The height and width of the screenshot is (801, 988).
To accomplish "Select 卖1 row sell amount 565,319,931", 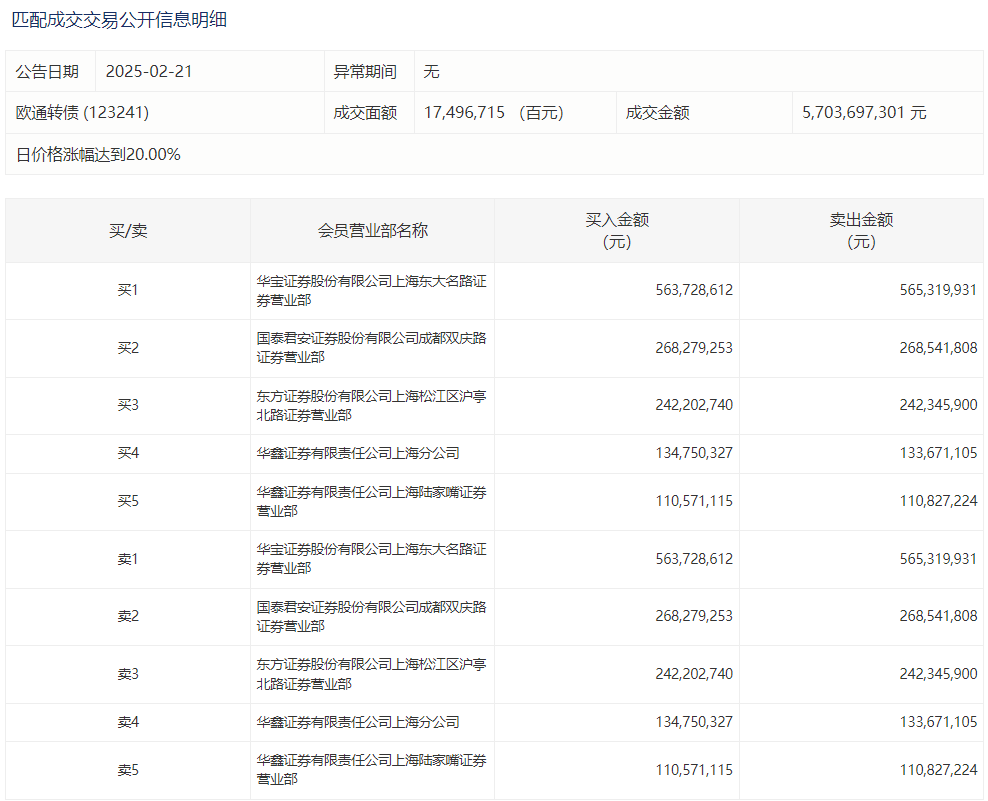I will pyautogui.click(x=938, y=560).
